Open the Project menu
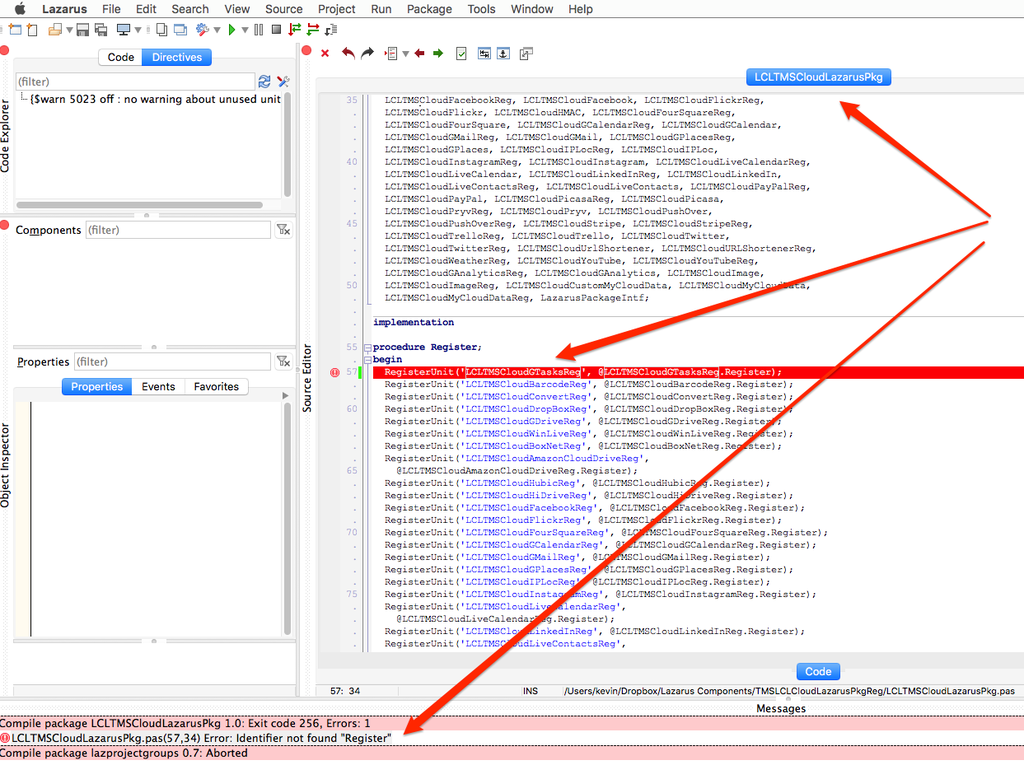The image size is (1024, 765). click(336, 9)
